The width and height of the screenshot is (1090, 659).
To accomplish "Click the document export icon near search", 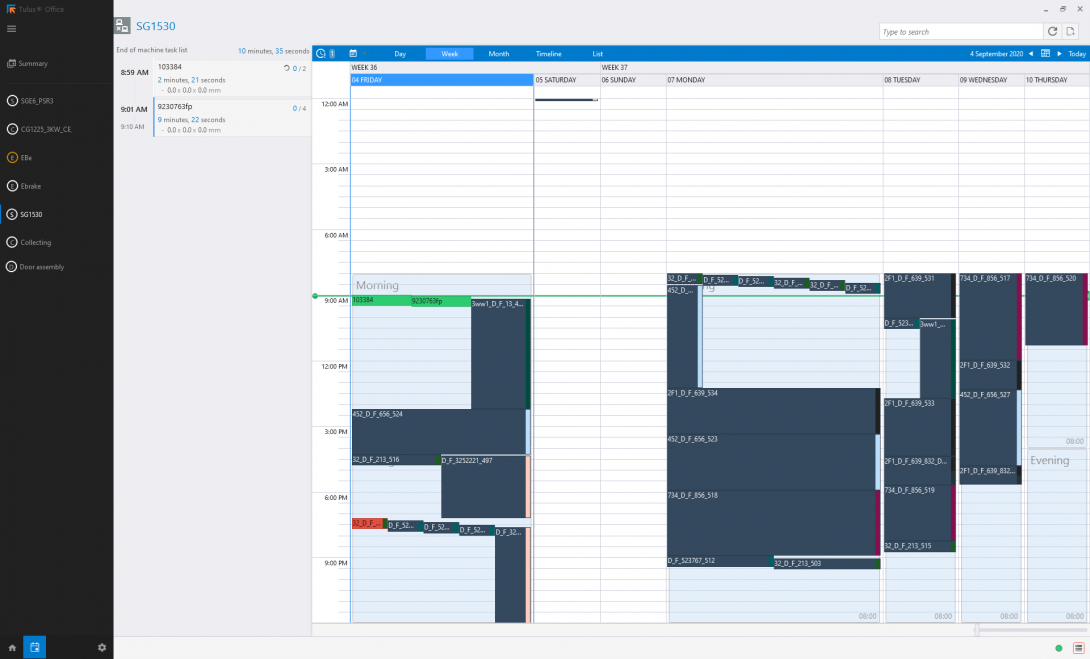I will click(1070, 32).
